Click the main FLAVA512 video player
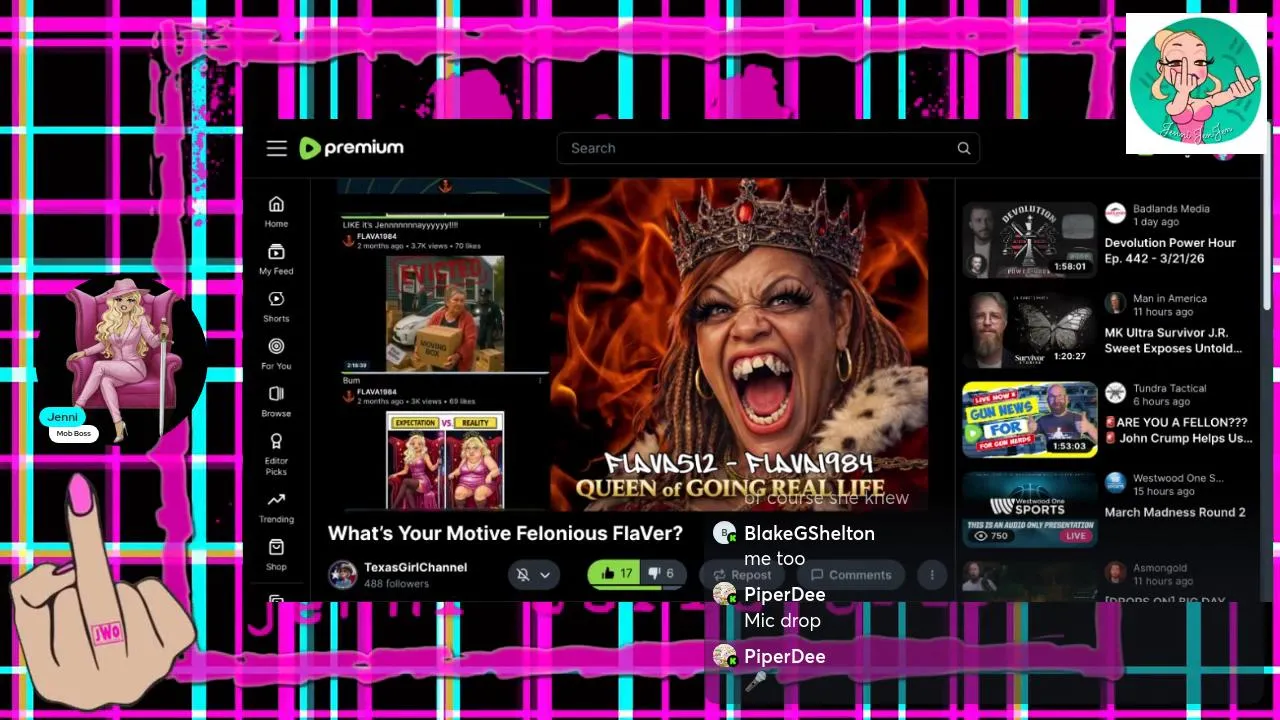Image resolution: width=1280 pixels, height=720 pixels. tap(740, 345)
